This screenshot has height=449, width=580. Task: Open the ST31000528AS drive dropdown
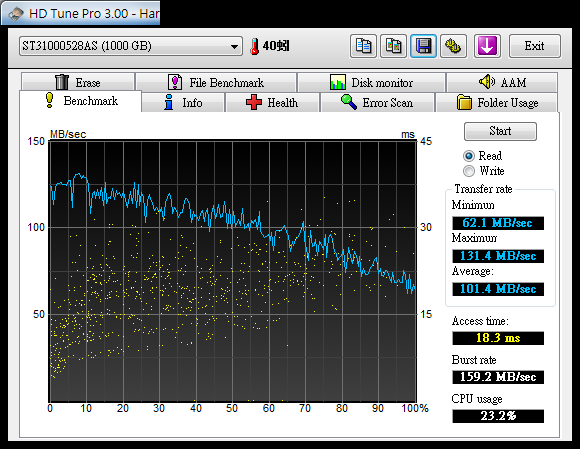coord(131,46)
